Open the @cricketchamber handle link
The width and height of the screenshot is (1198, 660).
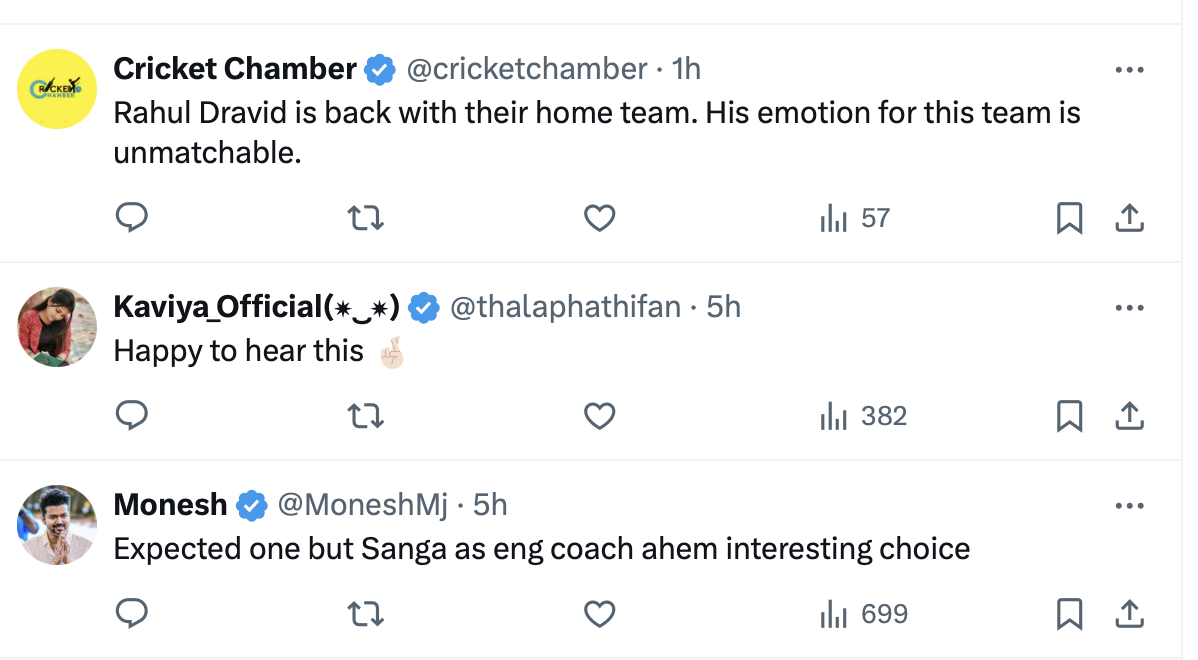coord(526,69)
